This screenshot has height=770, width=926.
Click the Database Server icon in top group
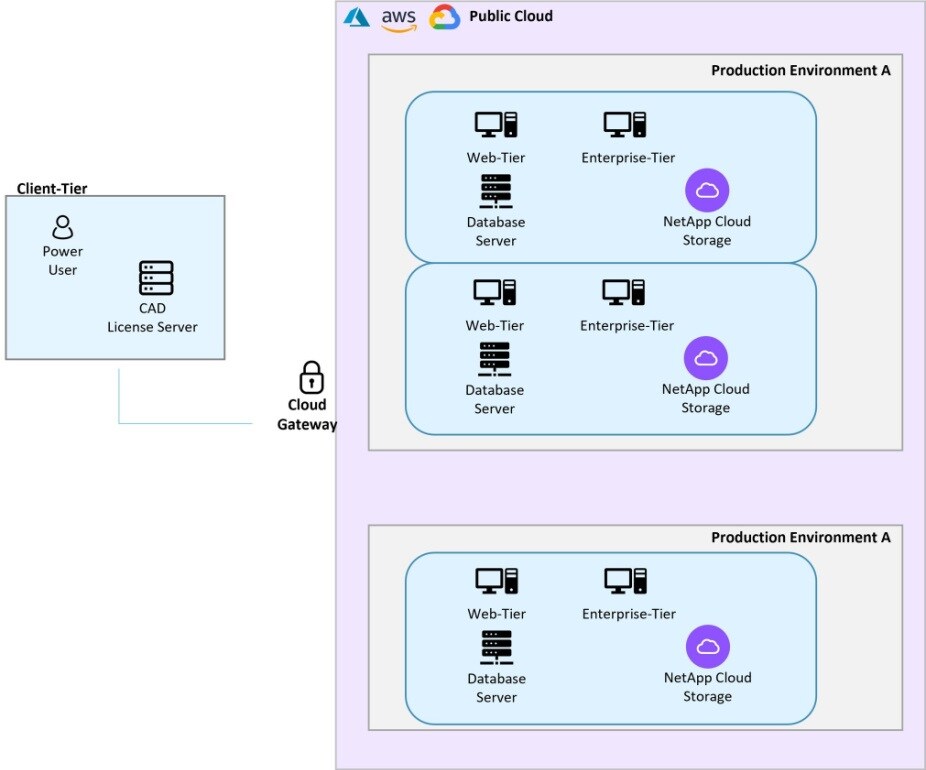[x=496, y=190]
